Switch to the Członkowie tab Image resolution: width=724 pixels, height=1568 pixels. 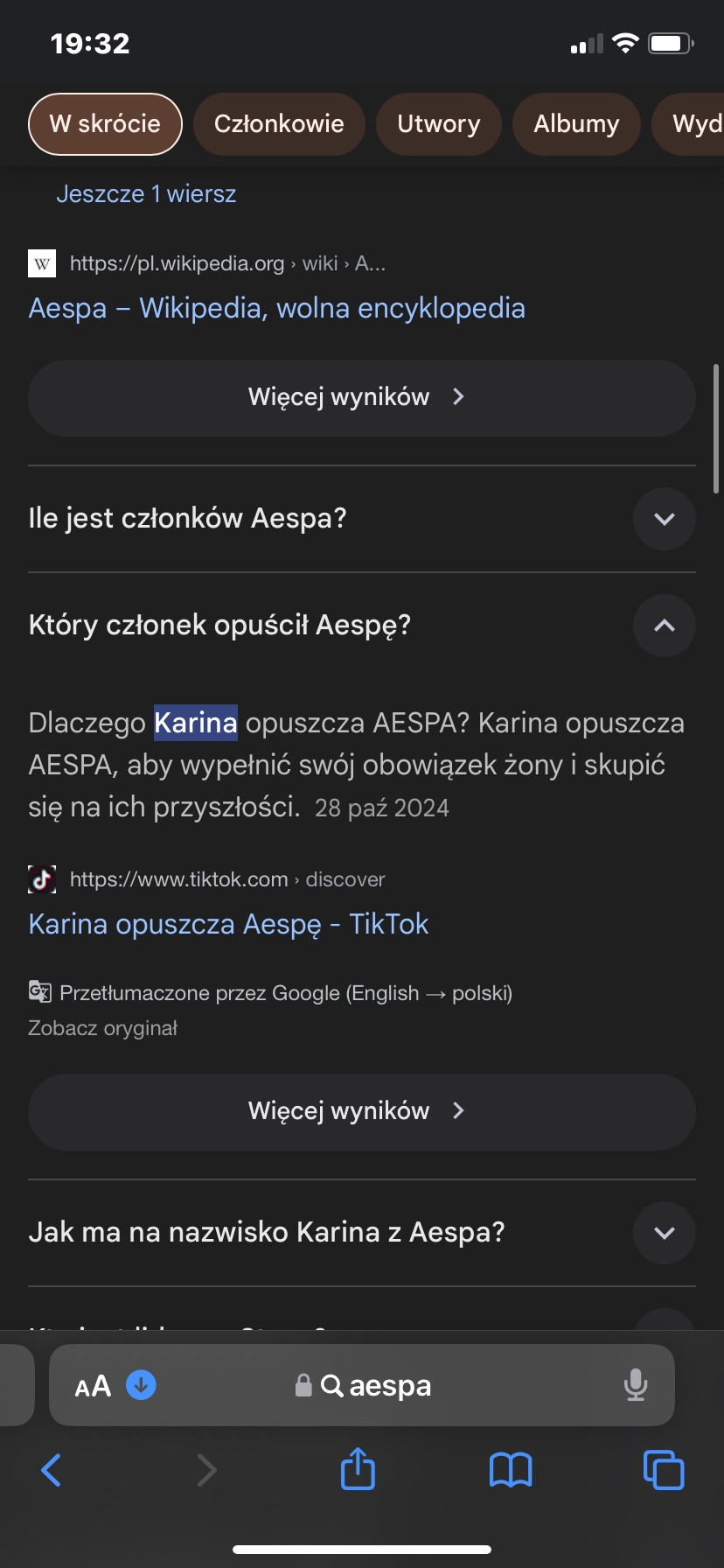[x=279, y=124]
